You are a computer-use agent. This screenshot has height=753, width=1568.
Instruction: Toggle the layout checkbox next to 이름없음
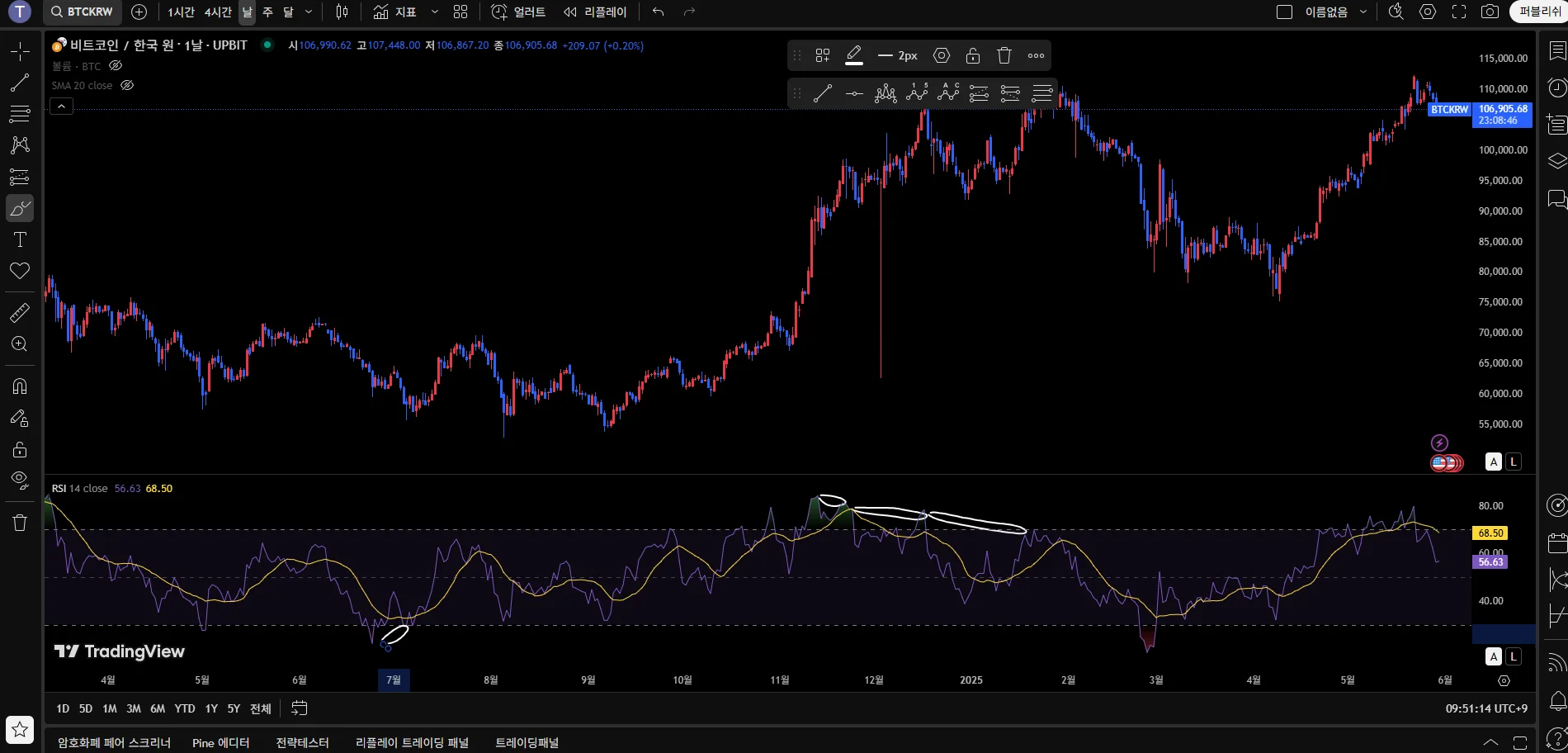(1284, 12)
